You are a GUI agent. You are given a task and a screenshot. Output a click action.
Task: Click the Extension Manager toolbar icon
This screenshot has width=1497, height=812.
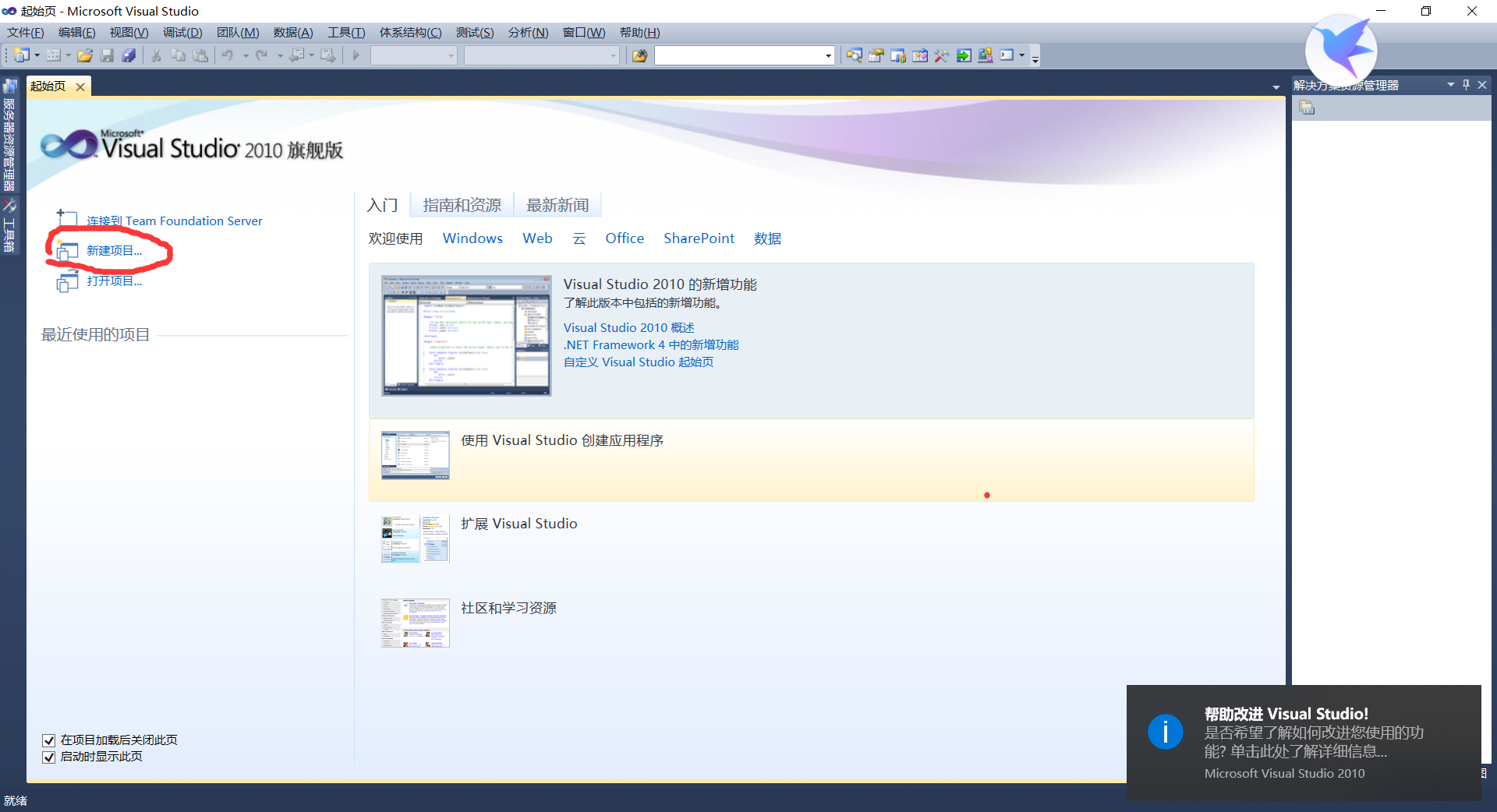(986, 55)
